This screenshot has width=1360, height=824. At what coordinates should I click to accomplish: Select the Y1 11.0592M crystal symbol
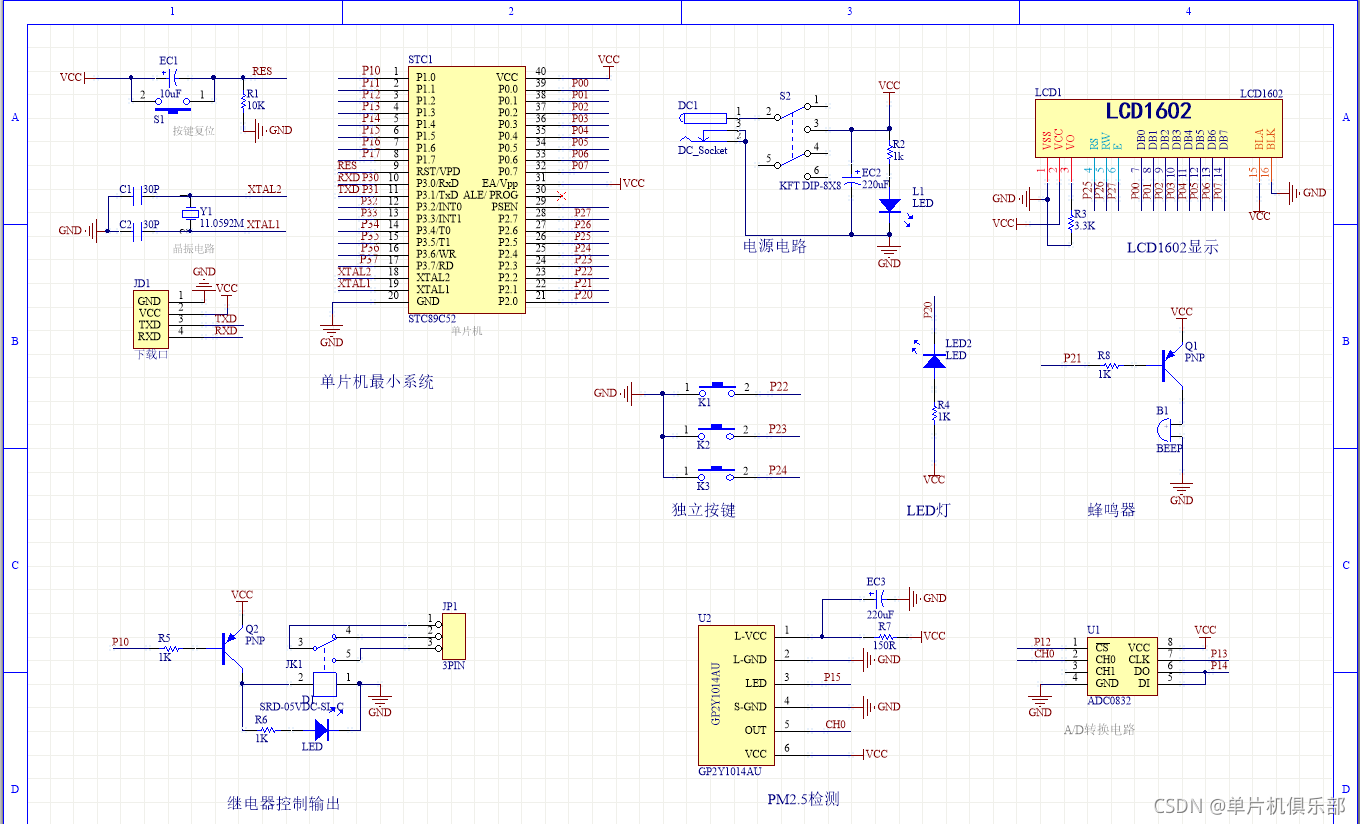190,214
